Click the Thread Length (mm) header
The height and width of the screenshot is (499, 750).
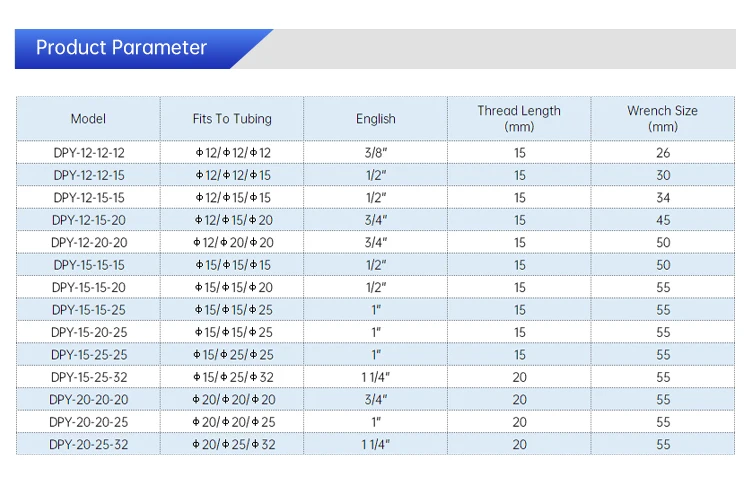(519, 119)
